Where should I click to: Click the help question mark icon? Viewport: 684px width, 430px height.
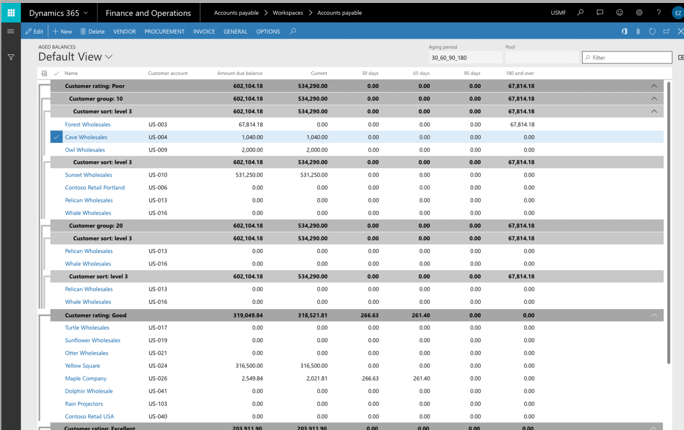[658, 13]
